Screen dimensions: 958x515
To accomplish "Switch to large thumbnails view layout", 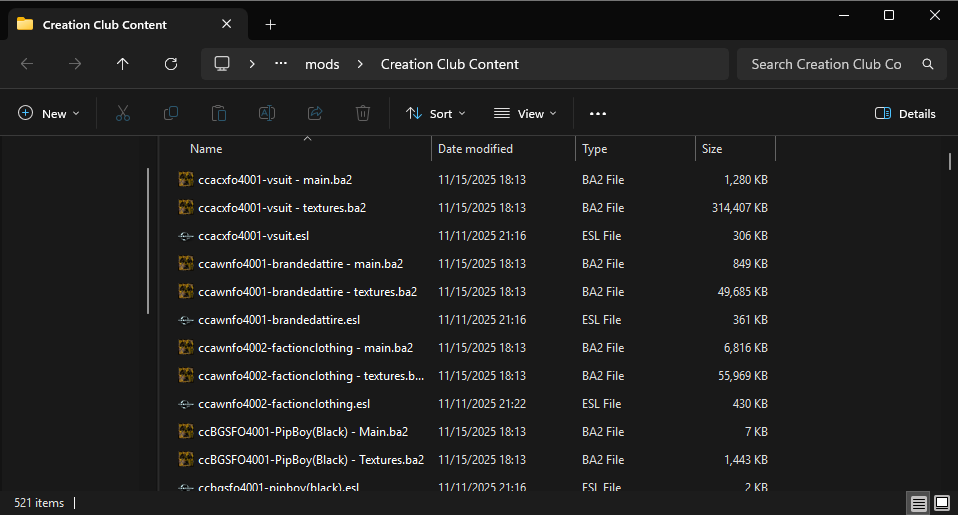I will coord(941,502).
